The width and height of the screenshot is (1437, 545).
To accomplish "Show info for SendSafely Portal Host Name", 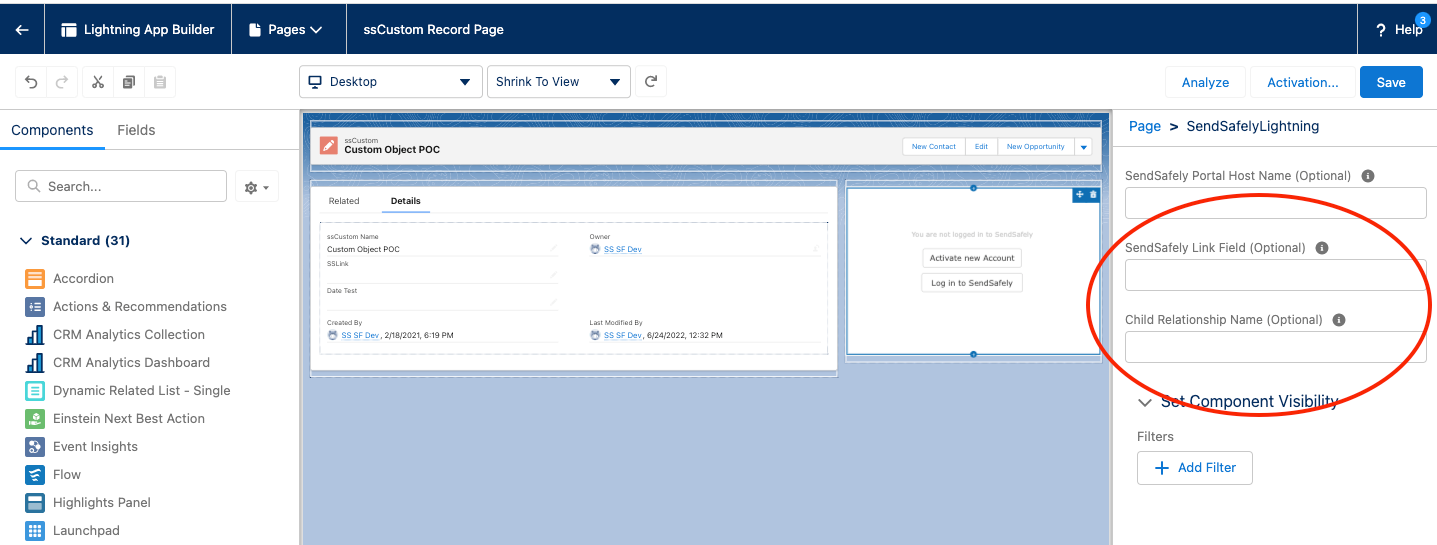I will pyautogui.click(x=1368, y=176).
